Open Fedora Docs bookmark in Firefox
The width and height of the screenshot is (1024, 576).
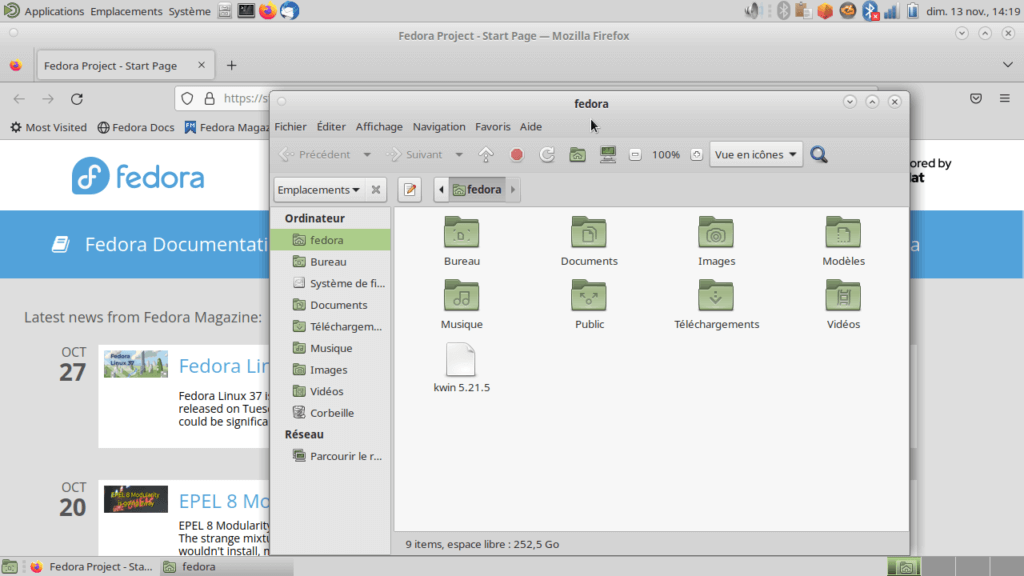tap(136, 127)
